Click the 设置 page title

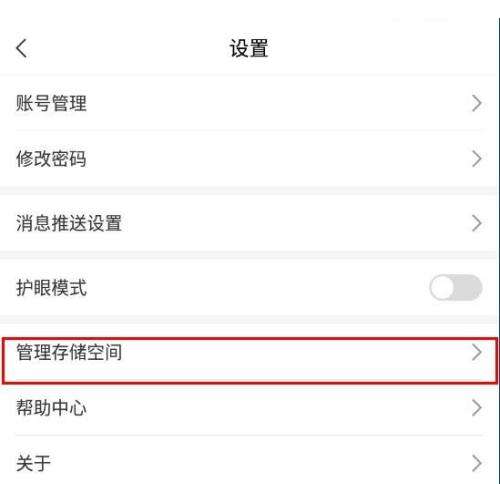[x=249, y=48]
